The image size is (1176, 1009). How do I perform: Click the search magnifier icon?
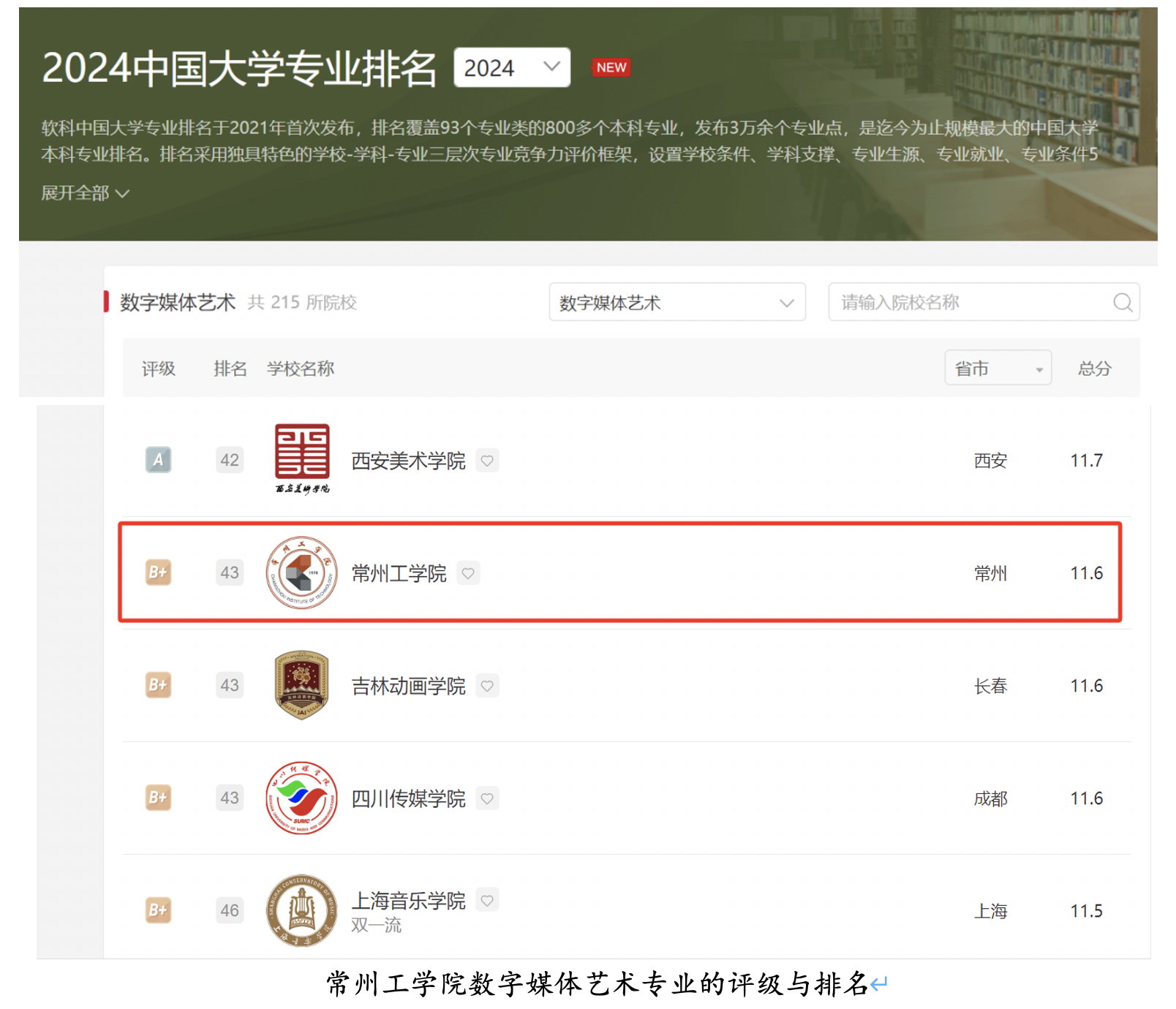pos(1122,302)
